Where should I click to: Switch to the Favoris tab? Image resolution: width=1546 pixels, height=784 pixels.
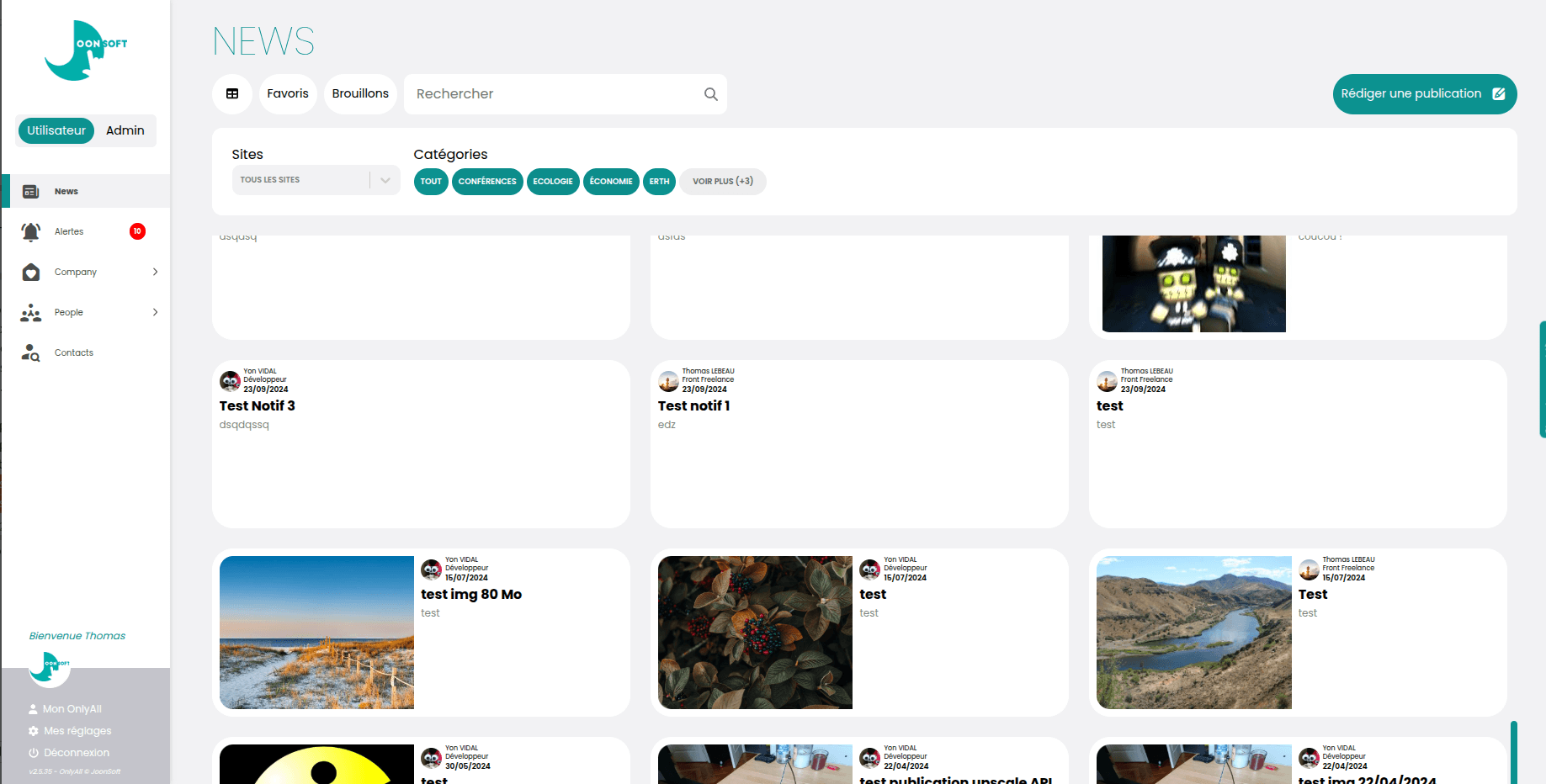287,93
